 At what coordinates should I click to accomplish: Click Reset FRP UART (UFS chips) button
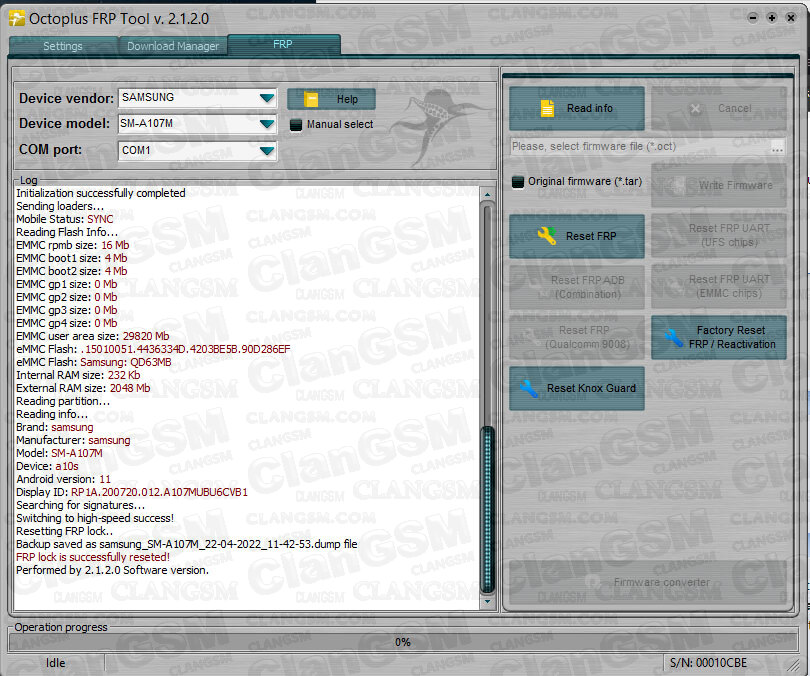coord(719,235)
